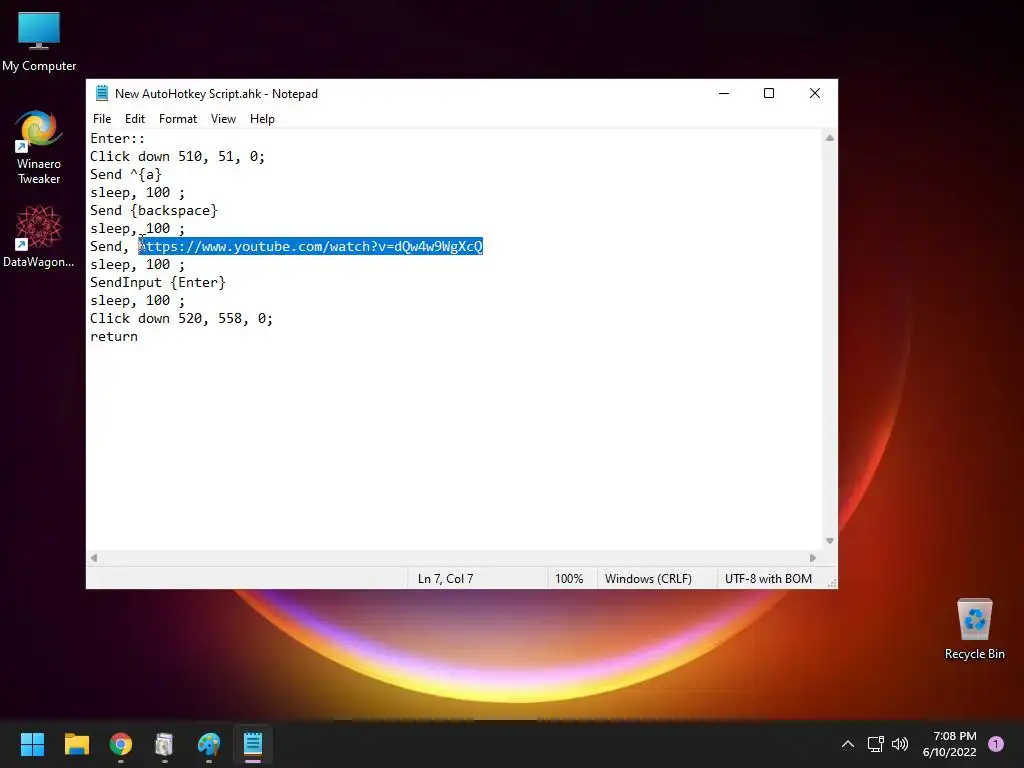1024x768 pixels.
Task: Open File Explorer from the taskbar
Action: (x=76, y=744)
